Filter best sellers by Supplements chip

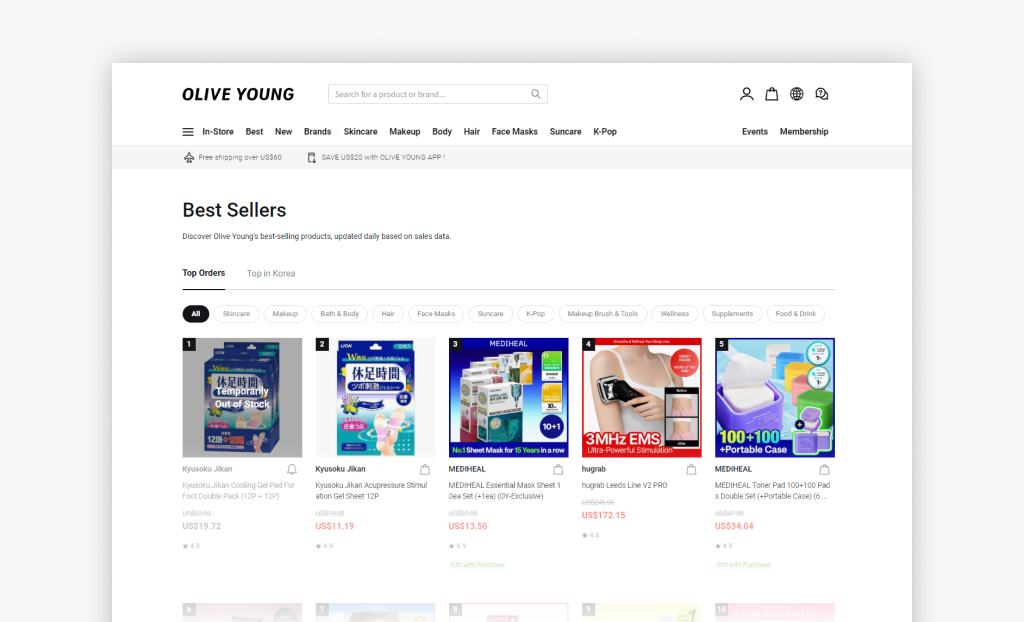pos(732,314)
